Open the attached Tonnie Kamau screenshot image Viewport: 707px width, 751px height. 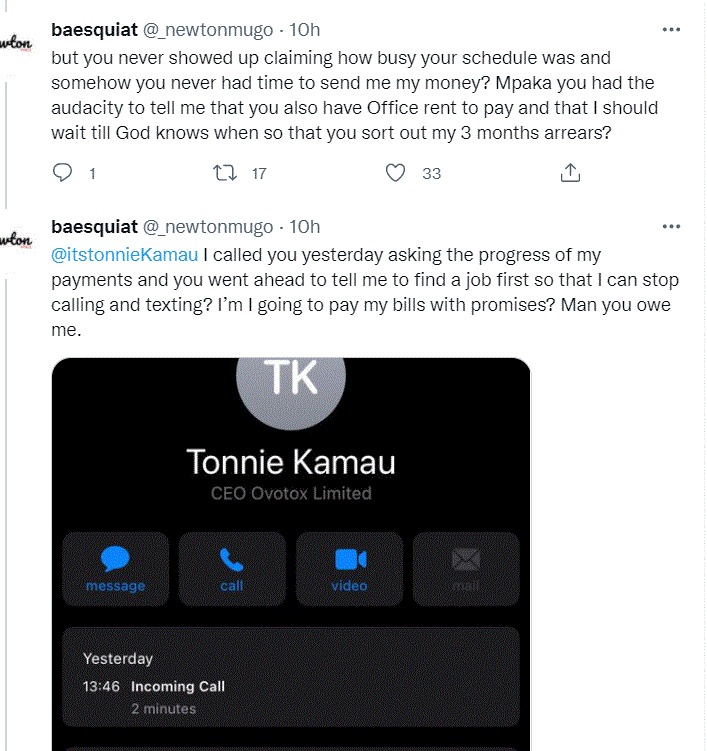coord(291,554)
